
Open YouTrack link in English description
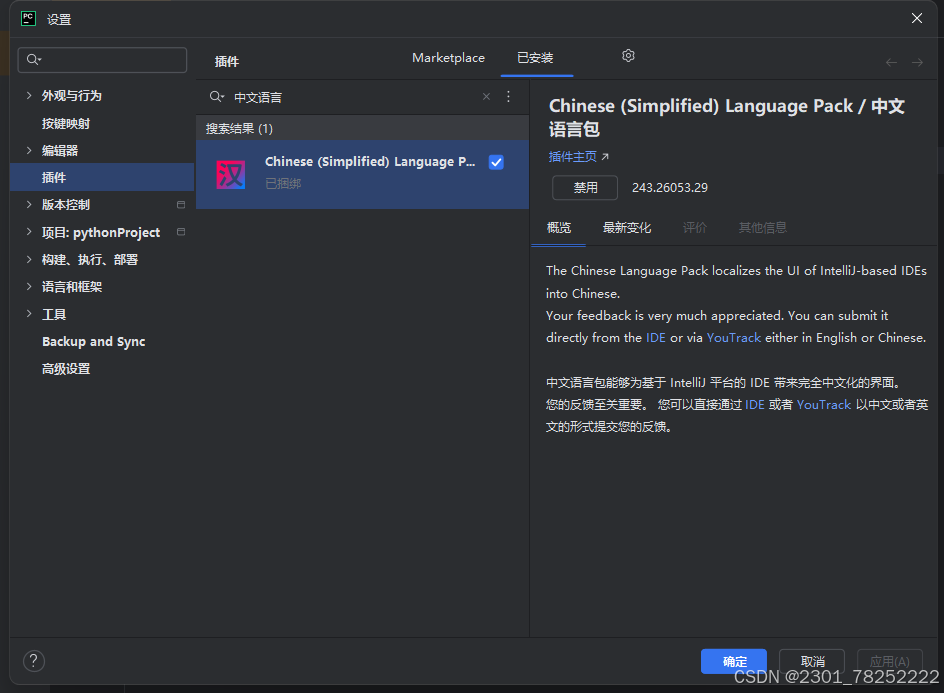coord(734,338)
